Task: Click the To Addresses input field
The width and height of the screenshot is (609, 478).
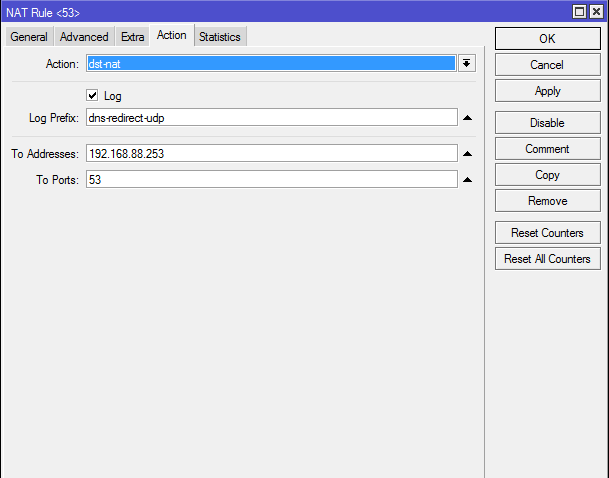Action: [x=271, y=153]
